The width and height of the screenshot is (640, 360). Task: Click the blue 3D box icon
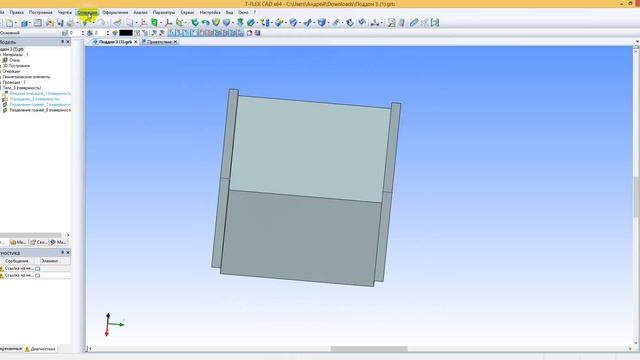322,23
